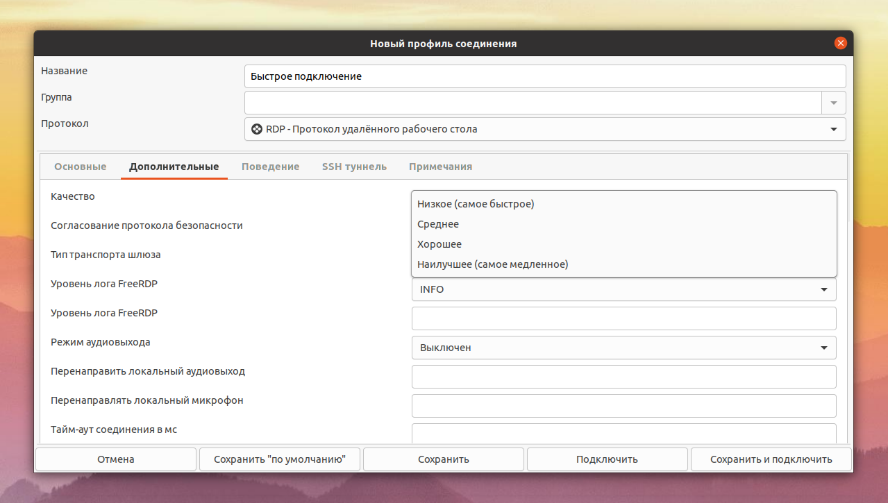Click Перенаправить локальный аудиовыход field
This screenshot has height=503, width=888.
[x=624, y=377]
